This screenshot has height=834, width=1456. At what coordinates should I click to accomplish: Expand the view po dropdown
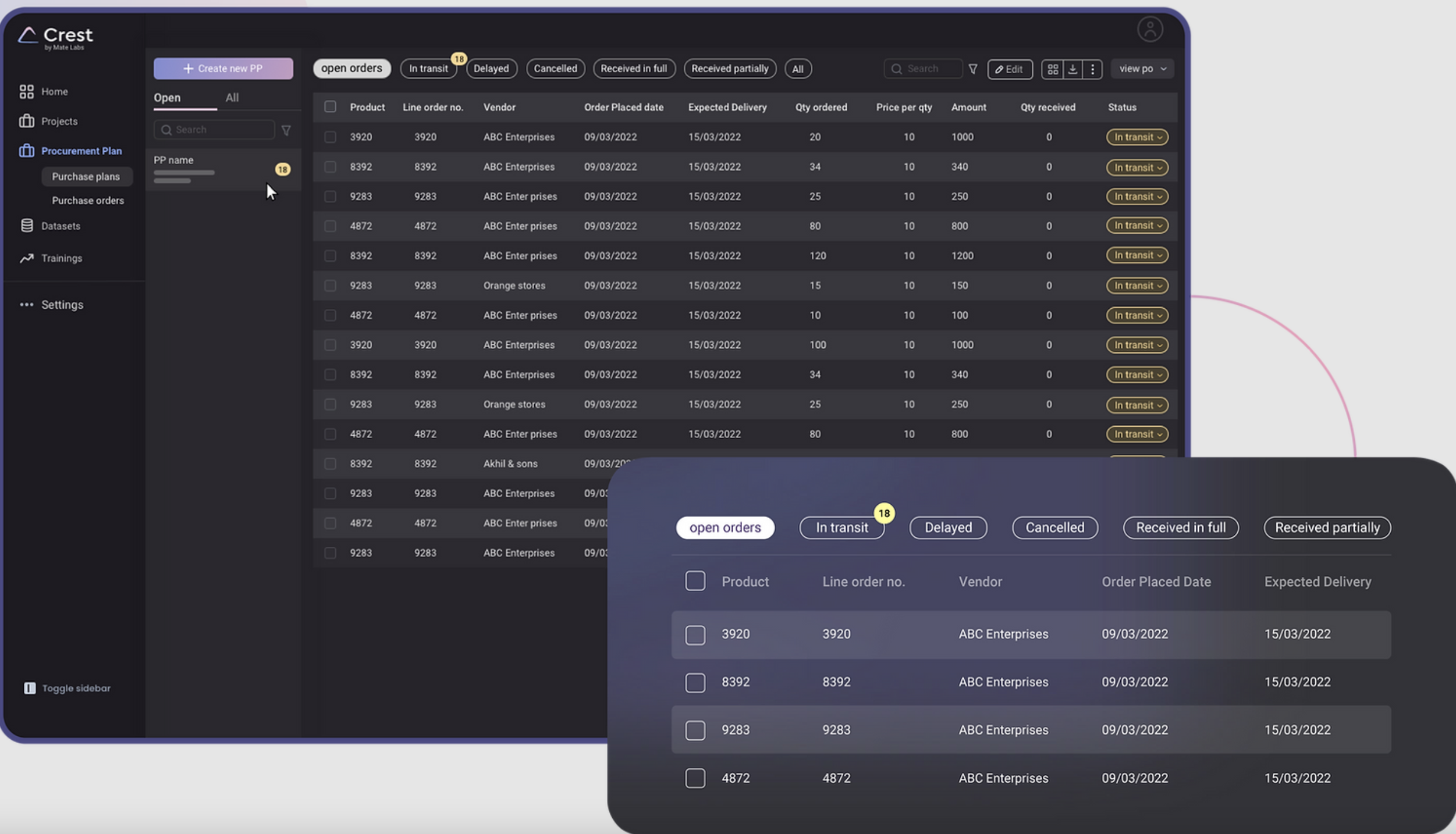point(1142,69)
